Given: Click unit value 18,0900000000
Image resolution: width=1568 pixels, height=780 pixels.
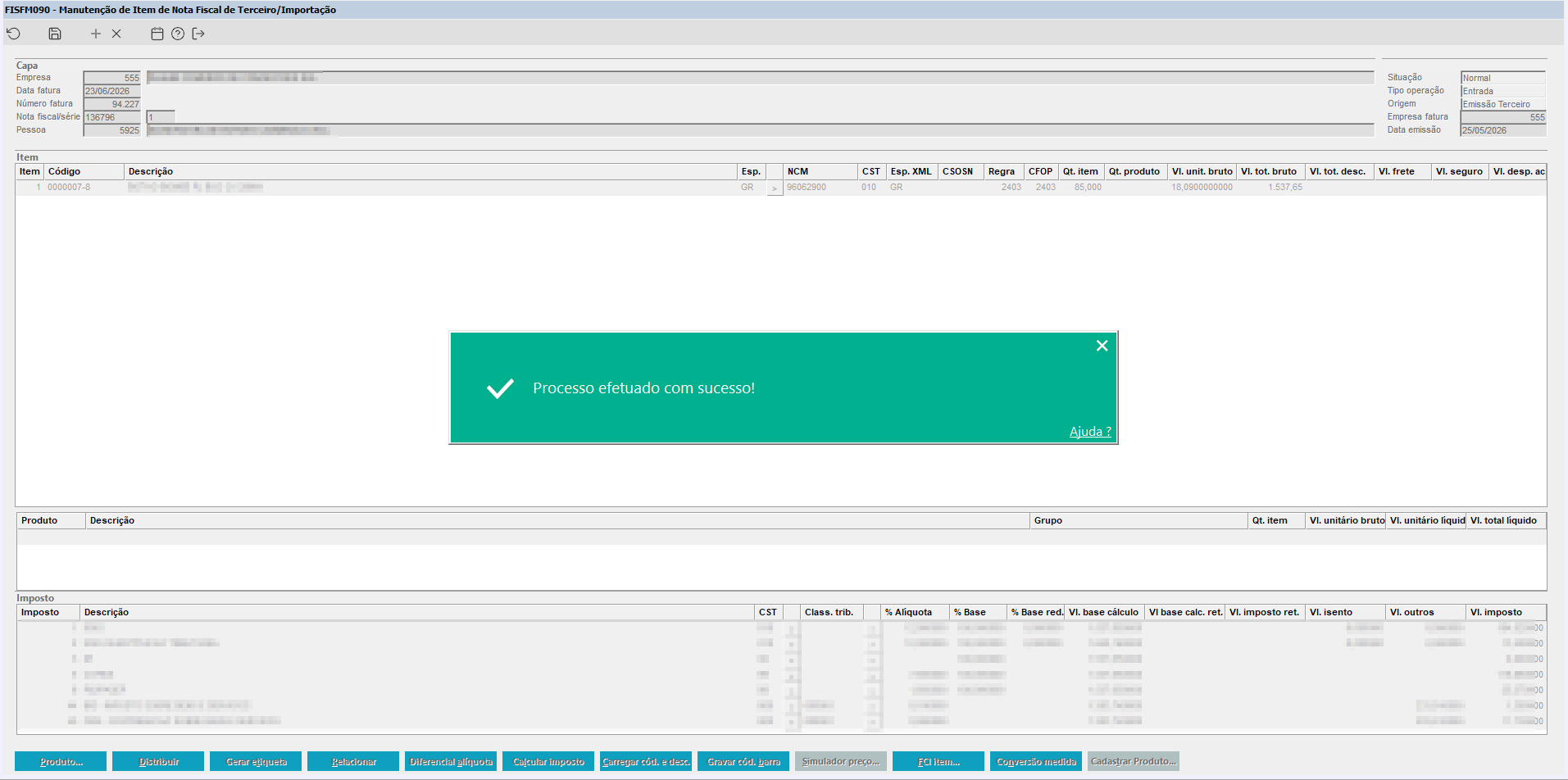Looking at the screenshot, I should point(1202,187).
